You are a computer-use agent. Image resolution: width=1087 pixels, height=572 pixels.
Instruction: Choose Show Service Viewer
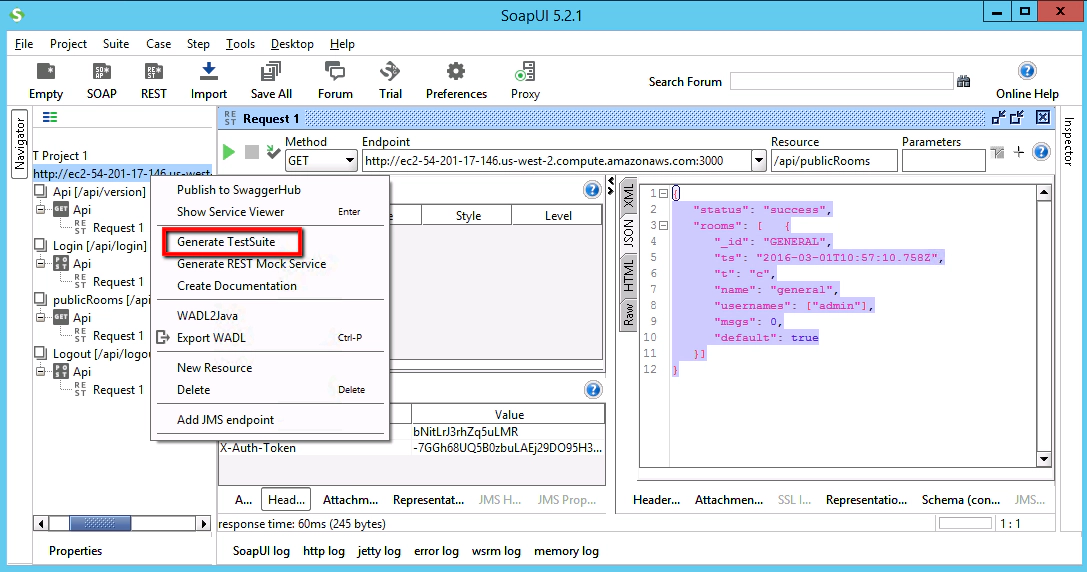[x=231, y=212]
